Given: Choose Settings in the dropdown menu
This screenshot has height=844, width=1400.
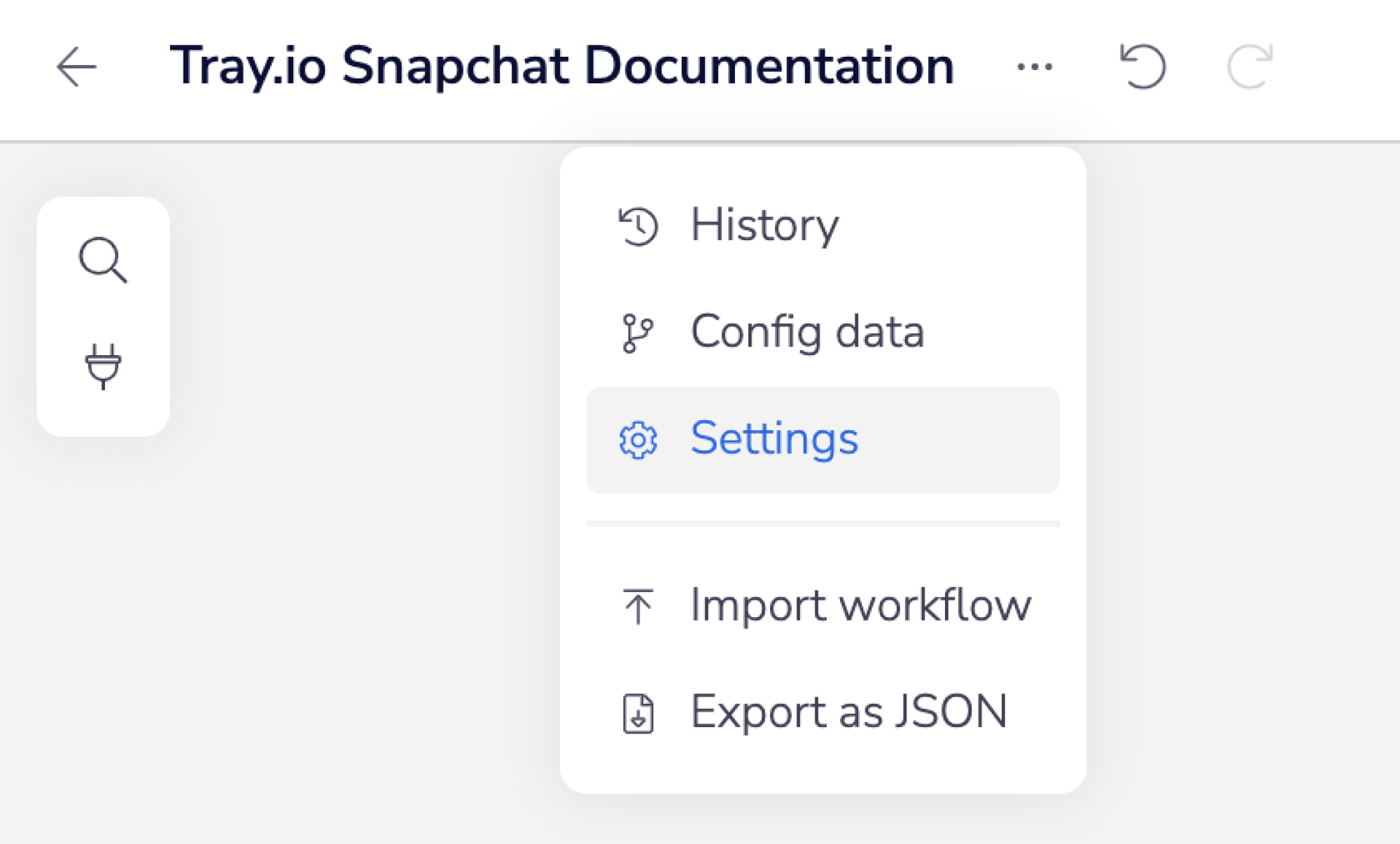Looking at the screenshot, I should tap(774, 439).
